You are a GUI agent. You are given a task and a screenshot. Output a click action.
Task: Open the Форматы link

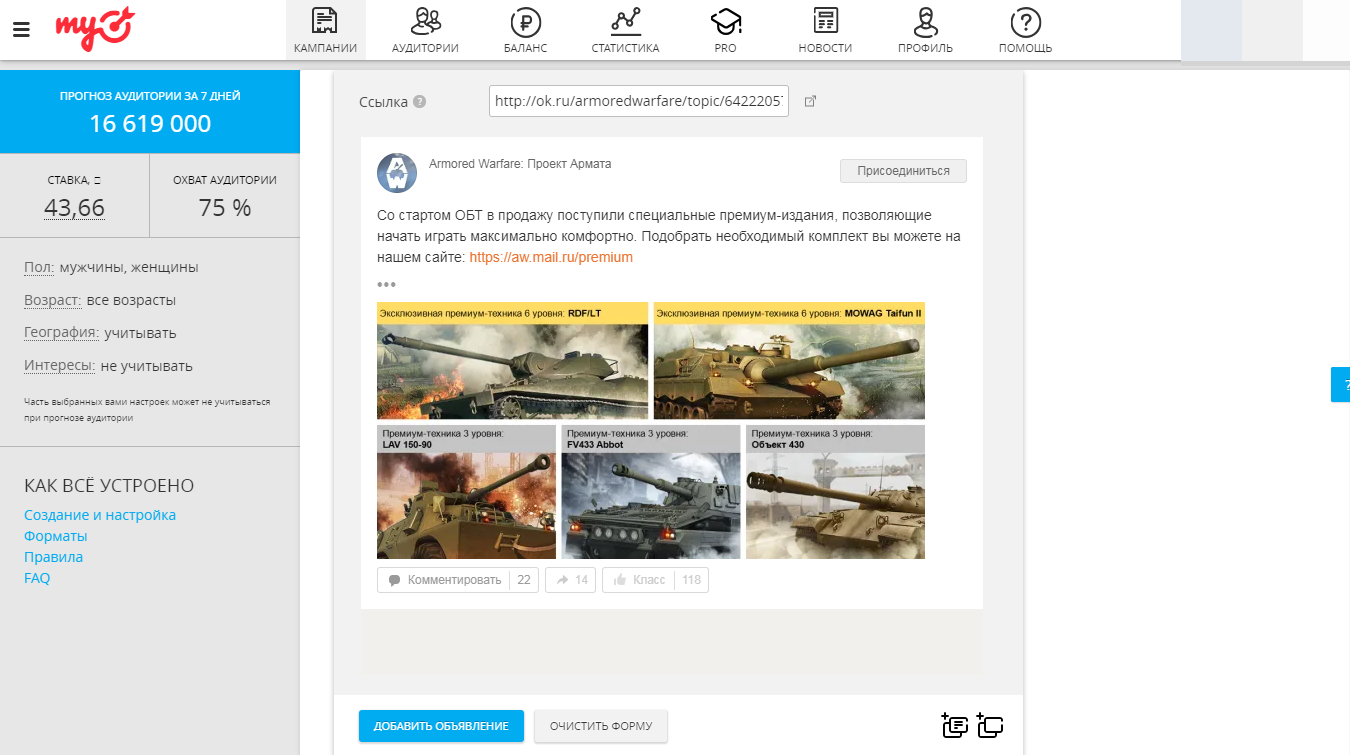56,536
